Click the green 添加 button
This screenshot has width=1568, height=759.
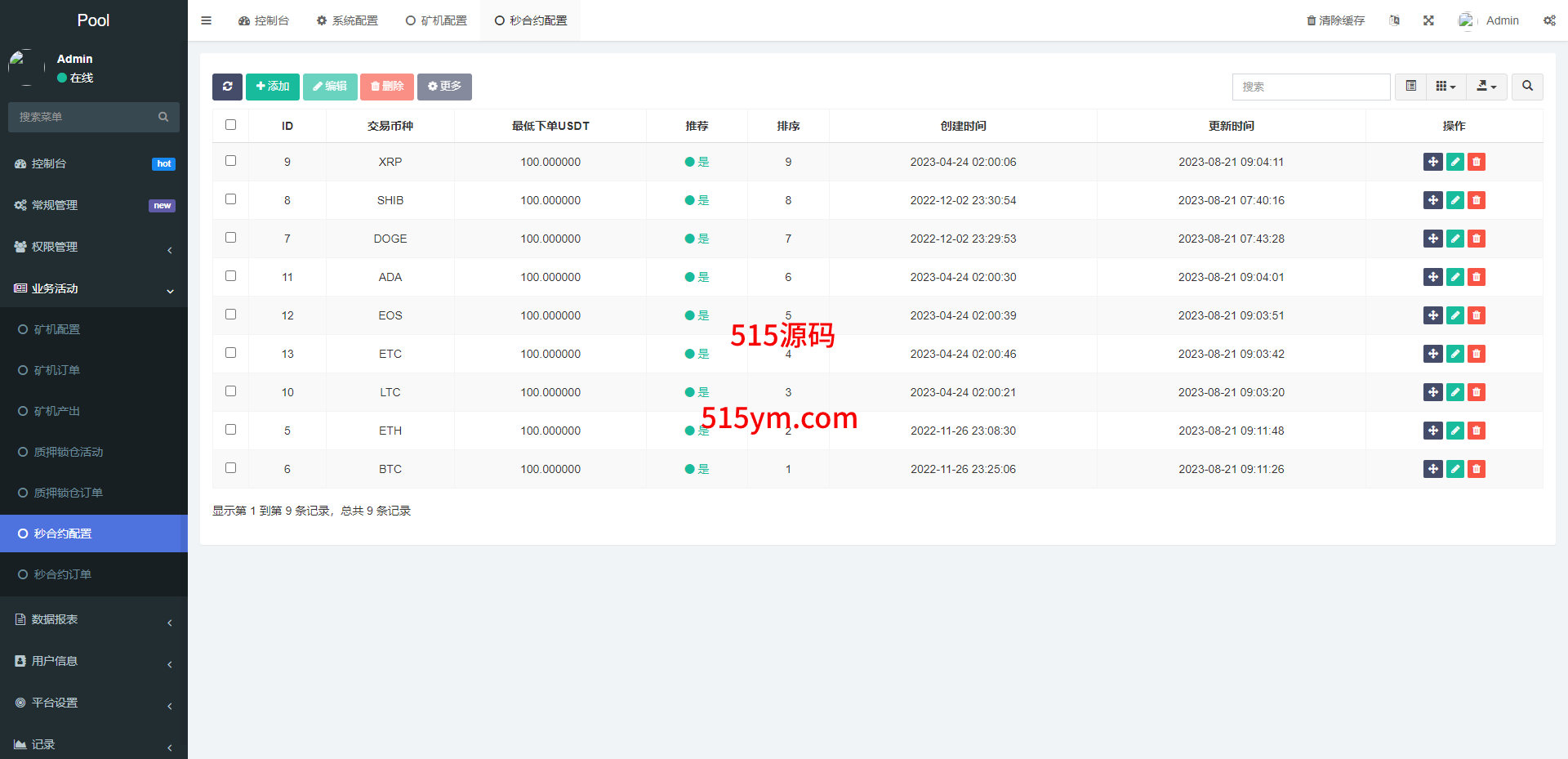(273, 87)
